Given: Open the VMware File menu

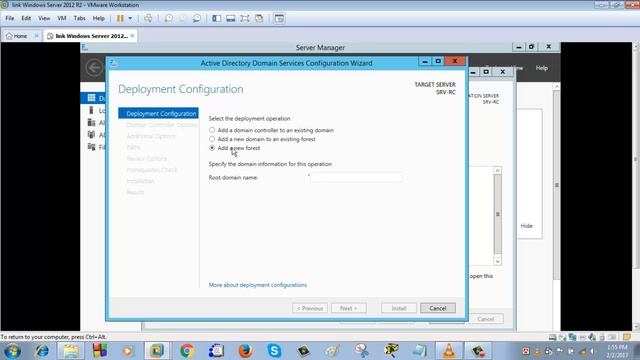Looking at the screenshot, I should point(10,18).
